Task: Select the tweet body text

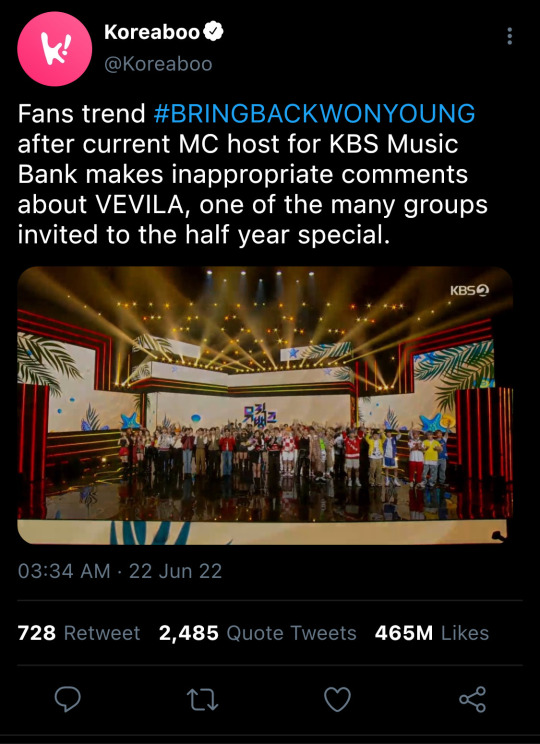Action: [x=253, y=174]
